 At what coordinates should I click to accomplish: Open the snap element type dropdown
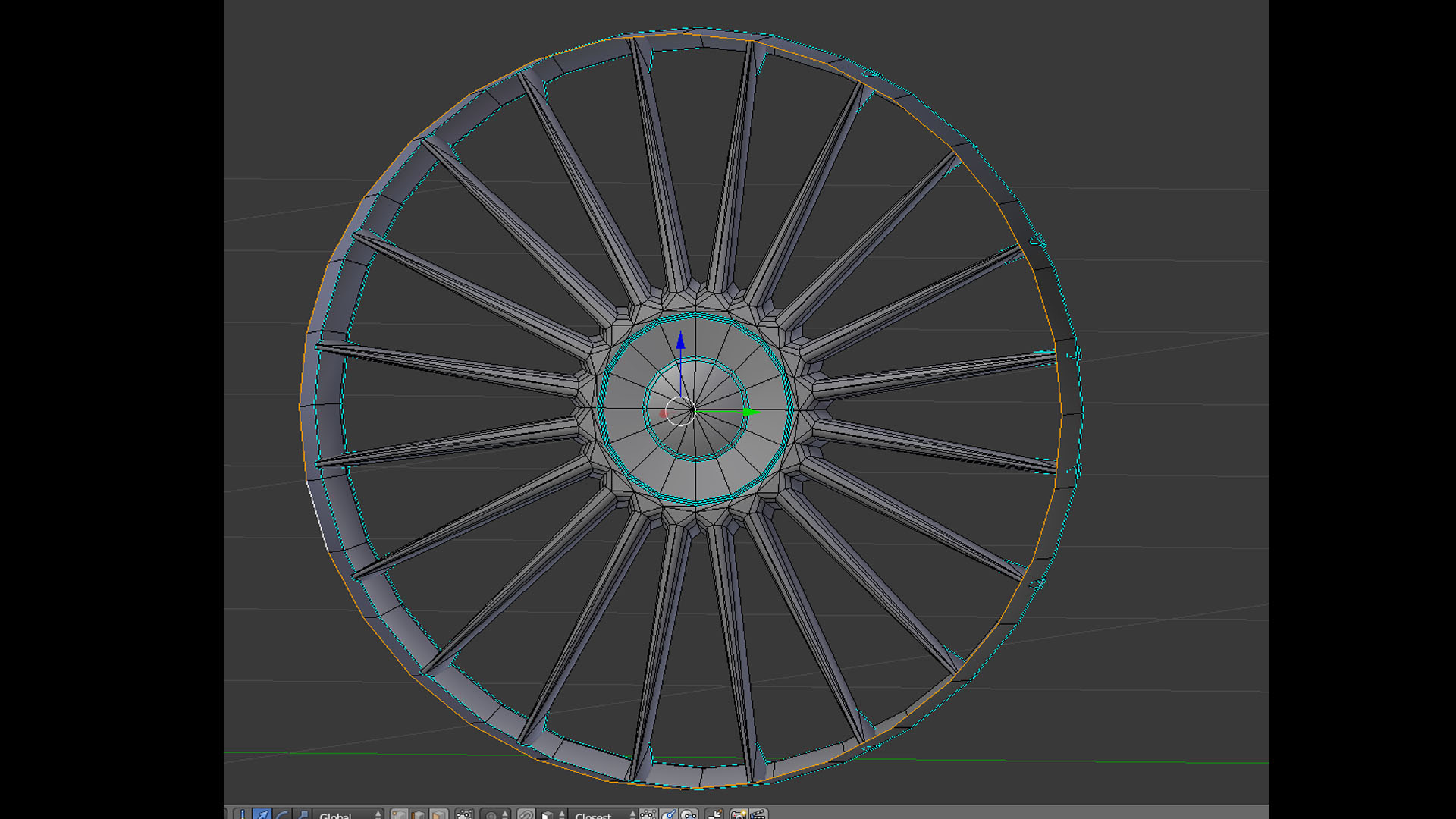[x=552, y=815]
